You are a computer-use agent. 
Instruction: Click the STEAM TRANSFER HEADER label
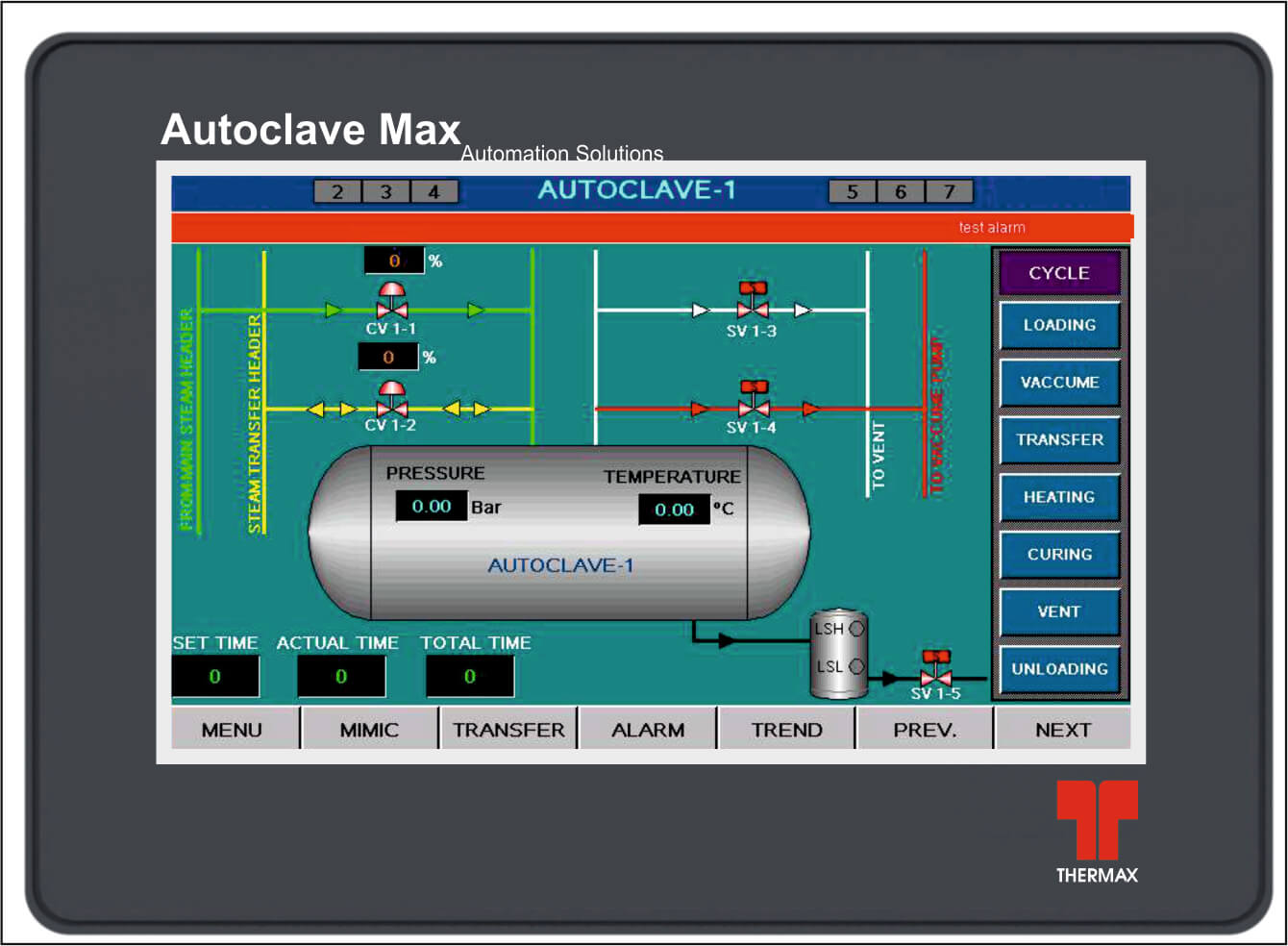coord(255,423)
